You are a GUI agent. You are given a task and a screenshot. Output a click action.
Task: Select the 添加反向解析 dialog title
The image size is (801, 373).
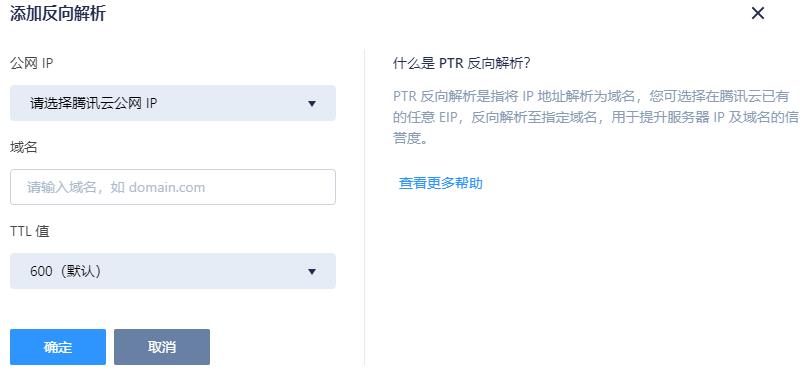pos(58,13)
